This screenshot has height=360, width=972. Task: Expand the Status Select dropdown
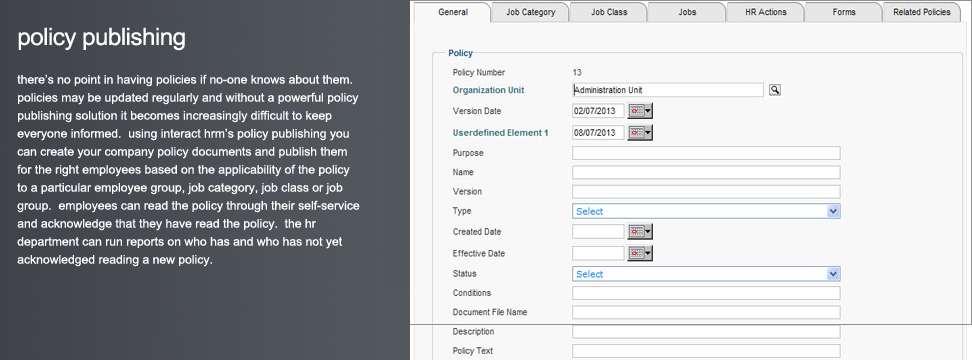tap(706, 274)
